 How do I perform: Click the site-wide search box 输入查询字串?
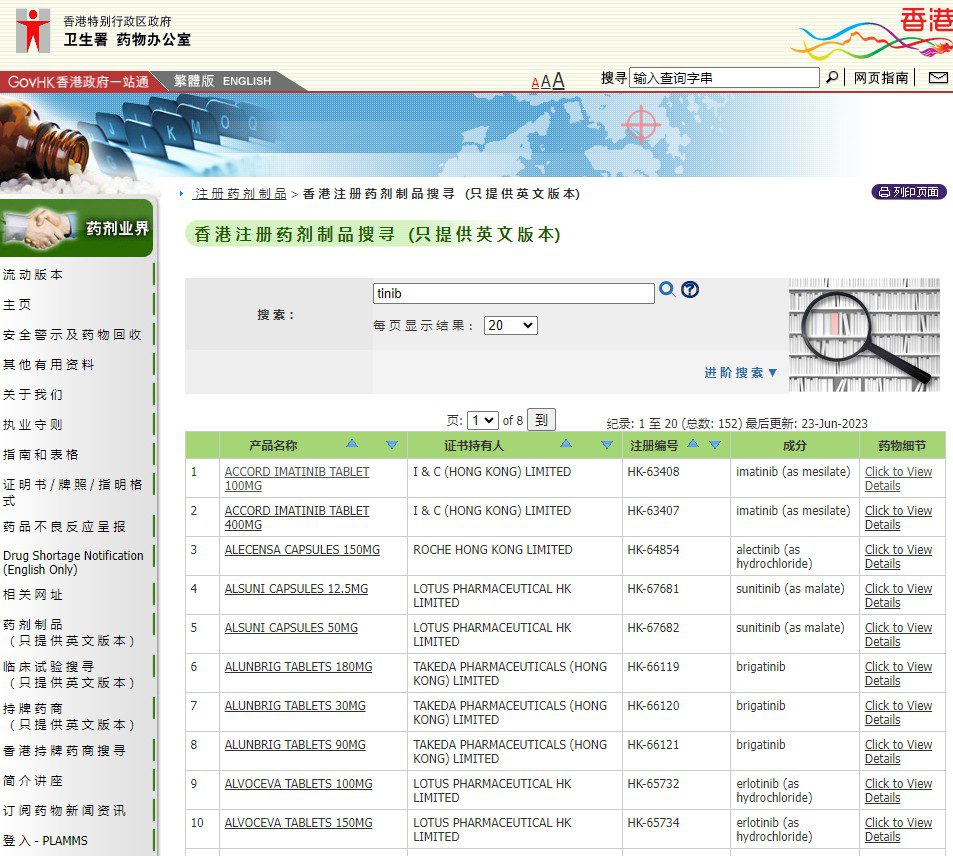(x=724, y=78)
